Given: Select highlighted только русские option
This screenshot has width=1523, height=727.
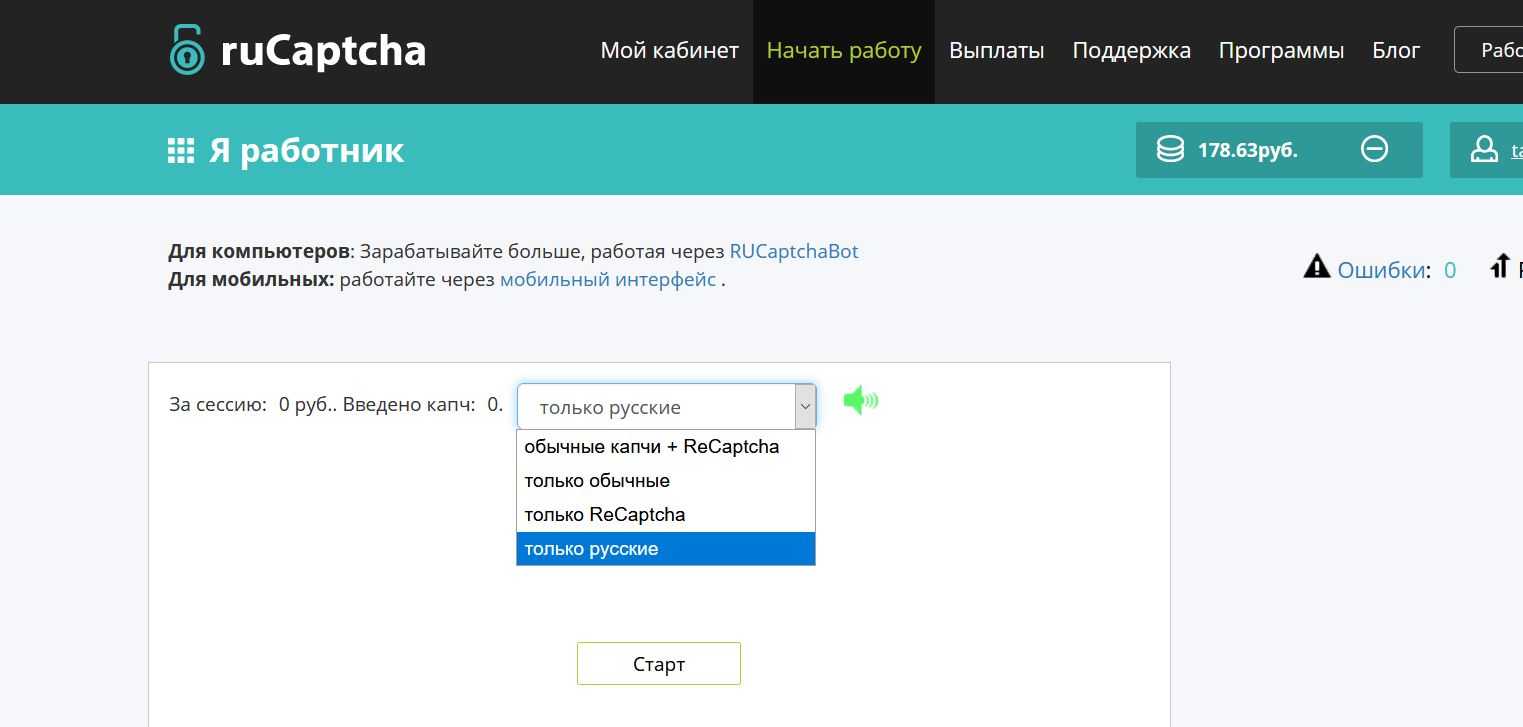Looking at the screenshot, I should click(666, 549).
